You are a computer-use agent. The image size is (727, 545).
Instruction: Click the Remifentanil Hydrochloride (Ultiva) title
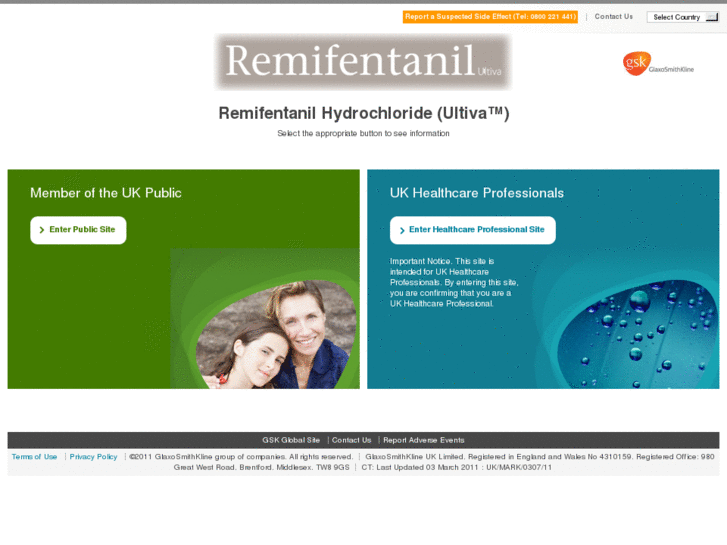point(364,113)
